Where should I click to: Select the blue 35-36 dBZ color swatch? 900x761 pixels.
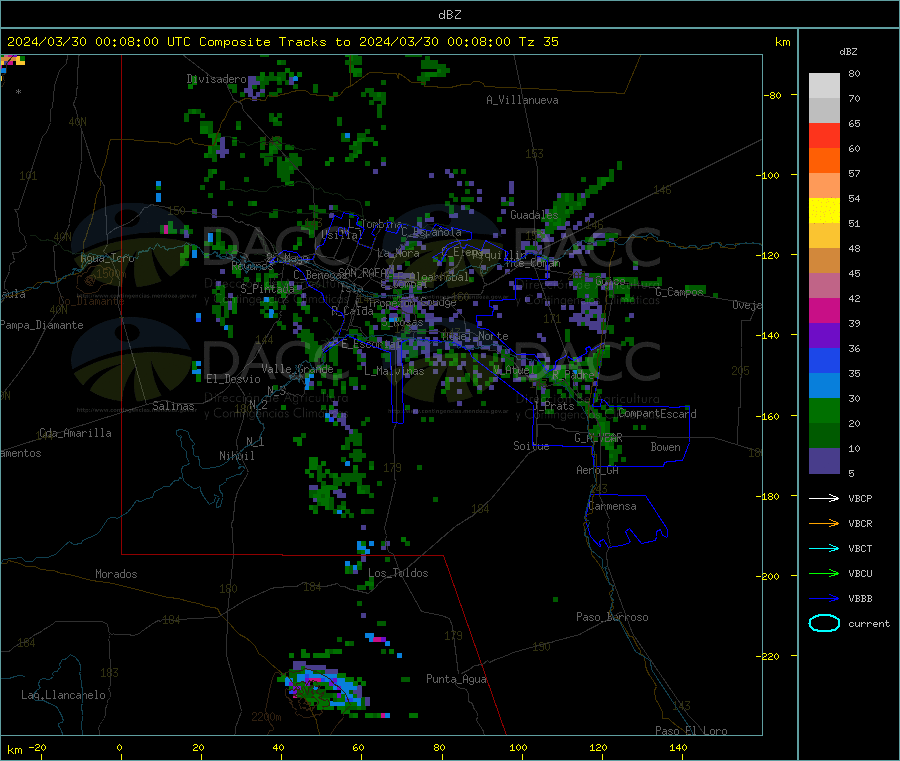(824, 360)
